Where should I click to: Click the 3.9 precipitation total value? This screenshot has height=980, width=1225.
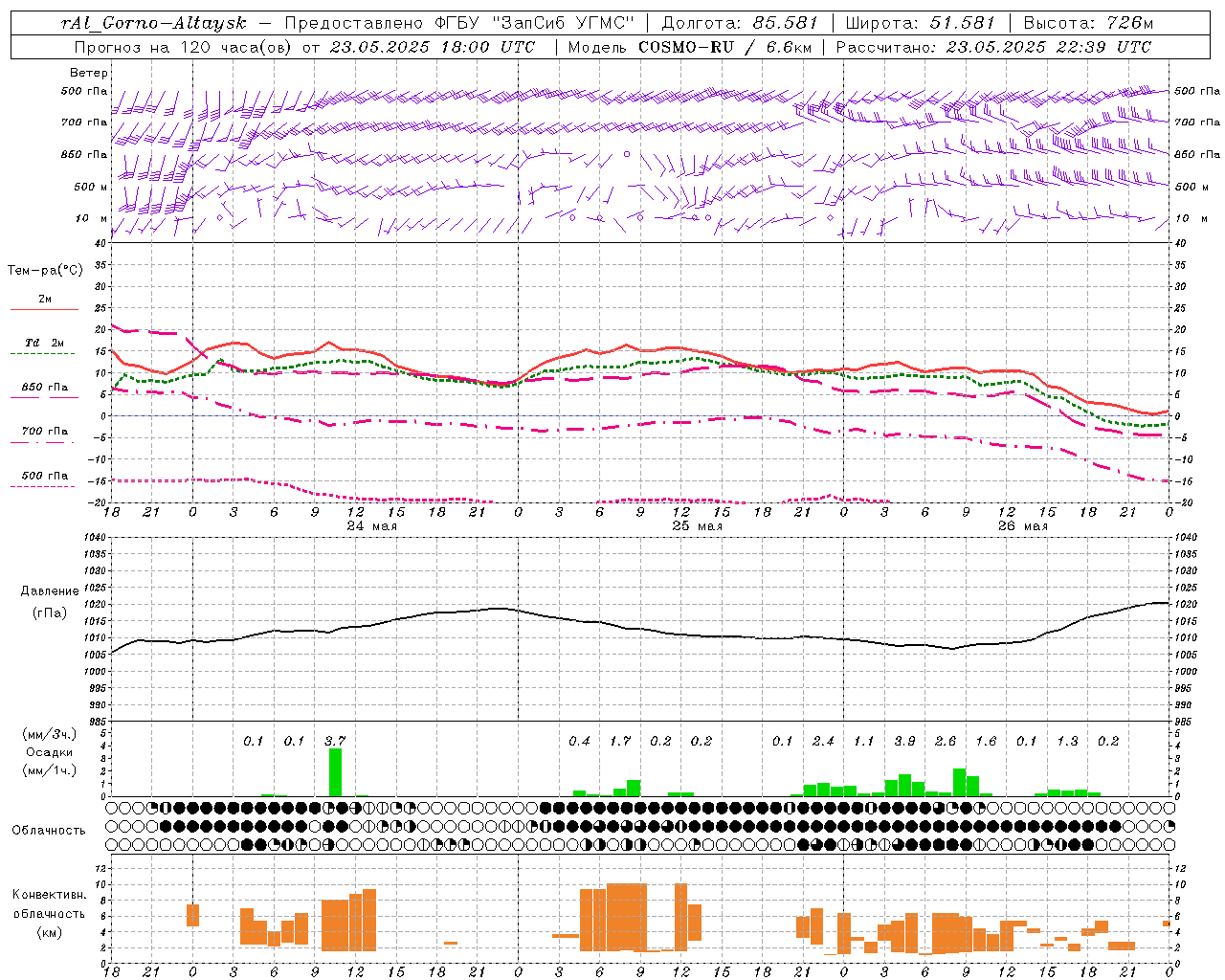904,741
